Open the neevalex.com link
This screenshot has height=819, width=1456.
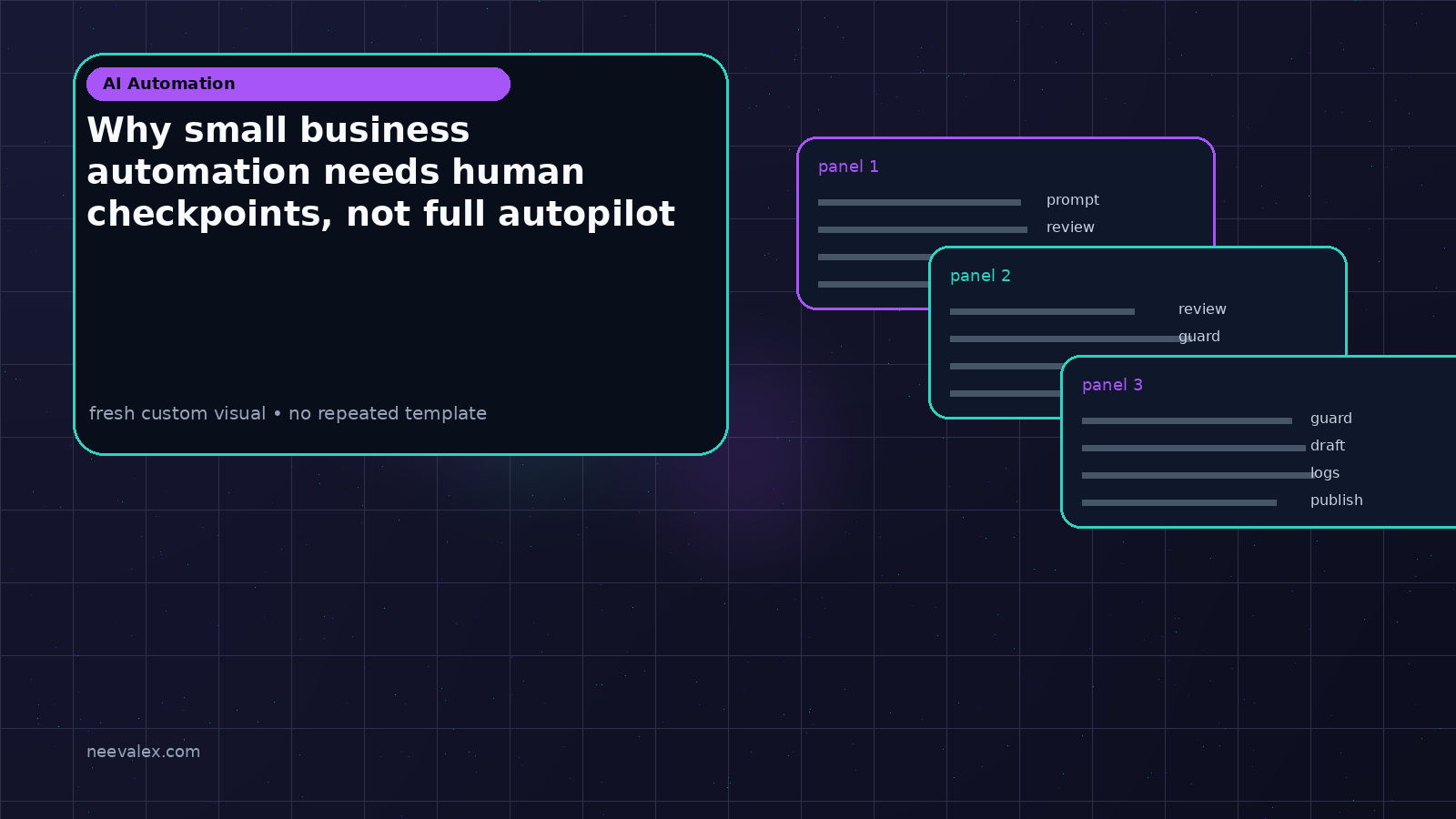click(x=143, y=752)
